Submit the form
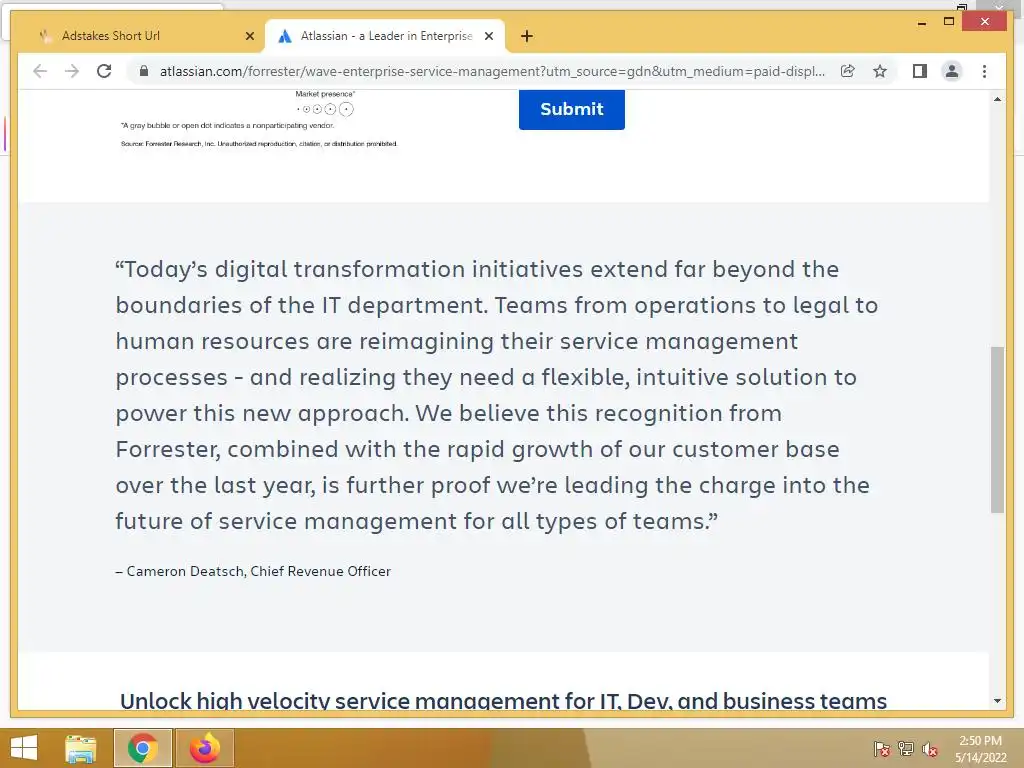 (571, 109)
